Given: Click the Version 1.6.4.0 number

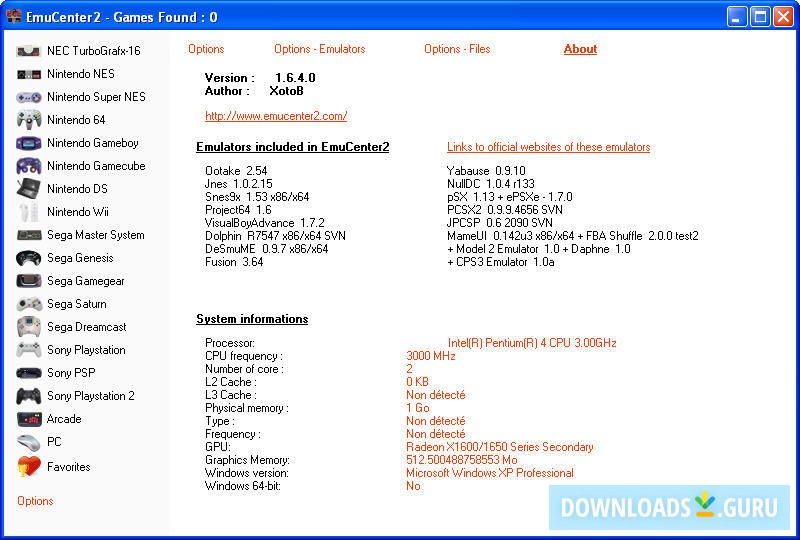Looking at the screenshot, I should pyautogui.click(x=295, y=78).
